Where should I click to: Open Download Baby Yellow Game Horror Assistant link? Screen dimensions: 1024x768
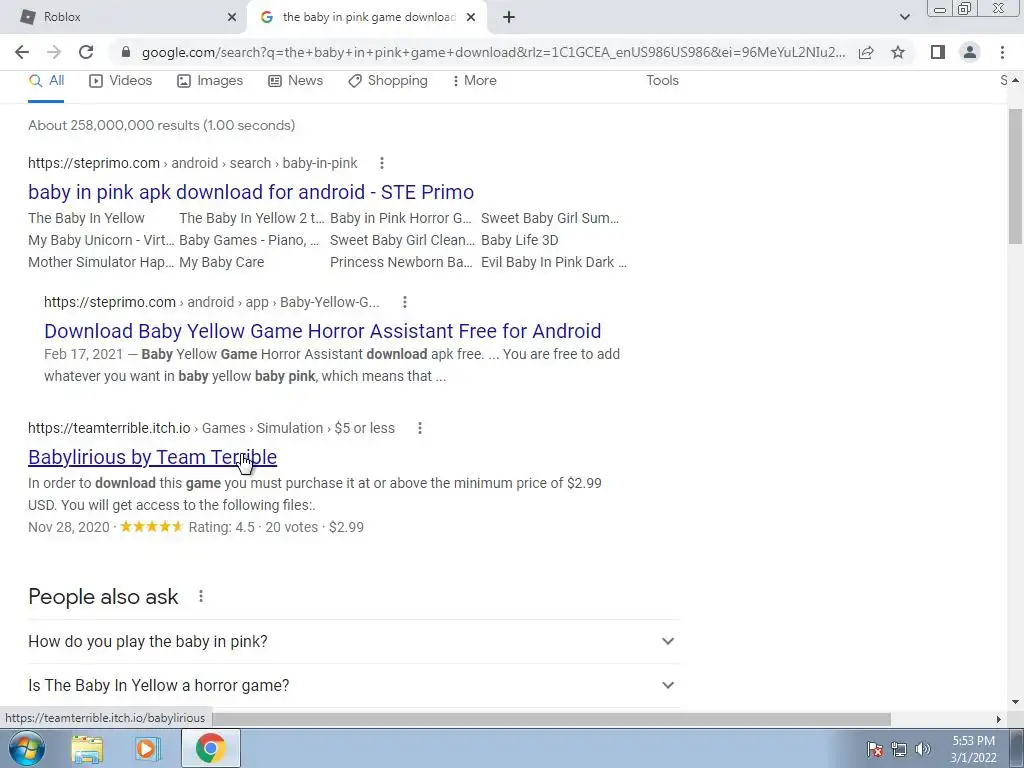click(x=323, y=331)
